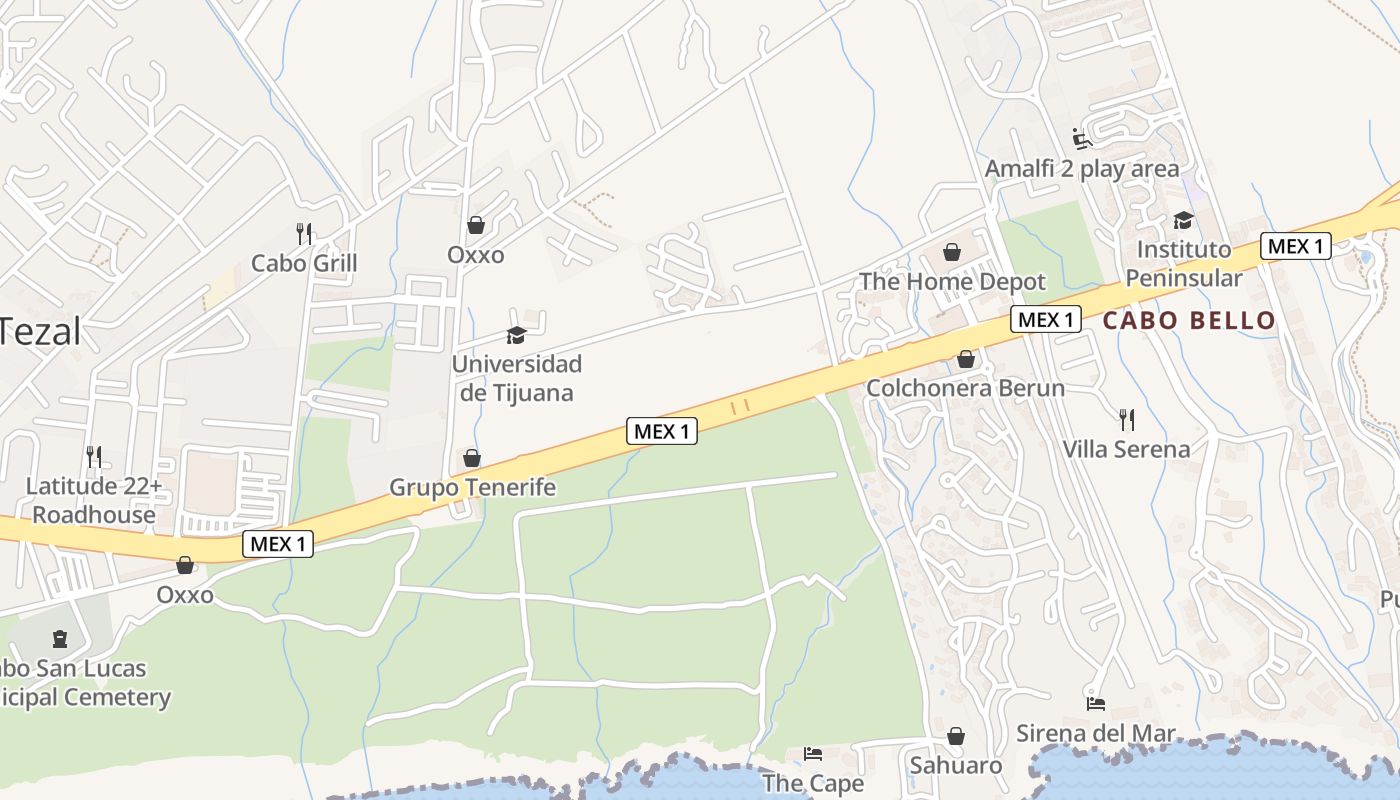Screen dimensions: 1400x800
Task: Select the Oxxo shop icon near Cabo Grill
Action: coord(476,225)
